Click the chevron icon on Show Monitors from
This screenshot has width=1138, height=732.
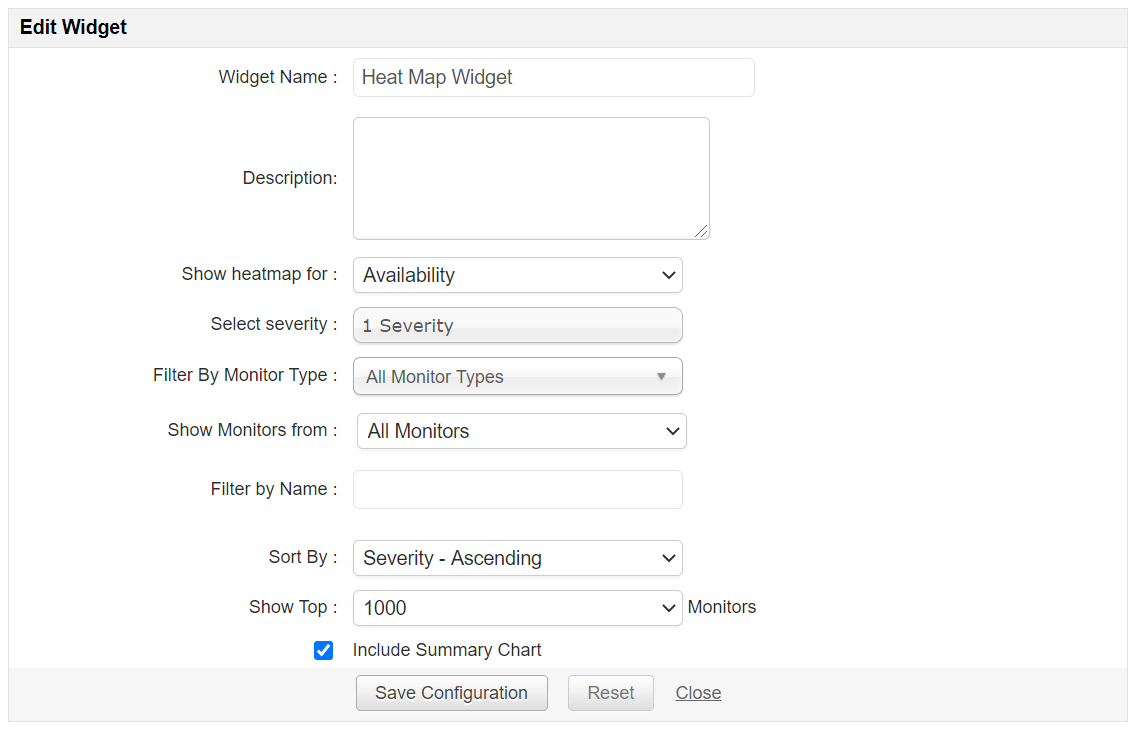coord(671,430)
